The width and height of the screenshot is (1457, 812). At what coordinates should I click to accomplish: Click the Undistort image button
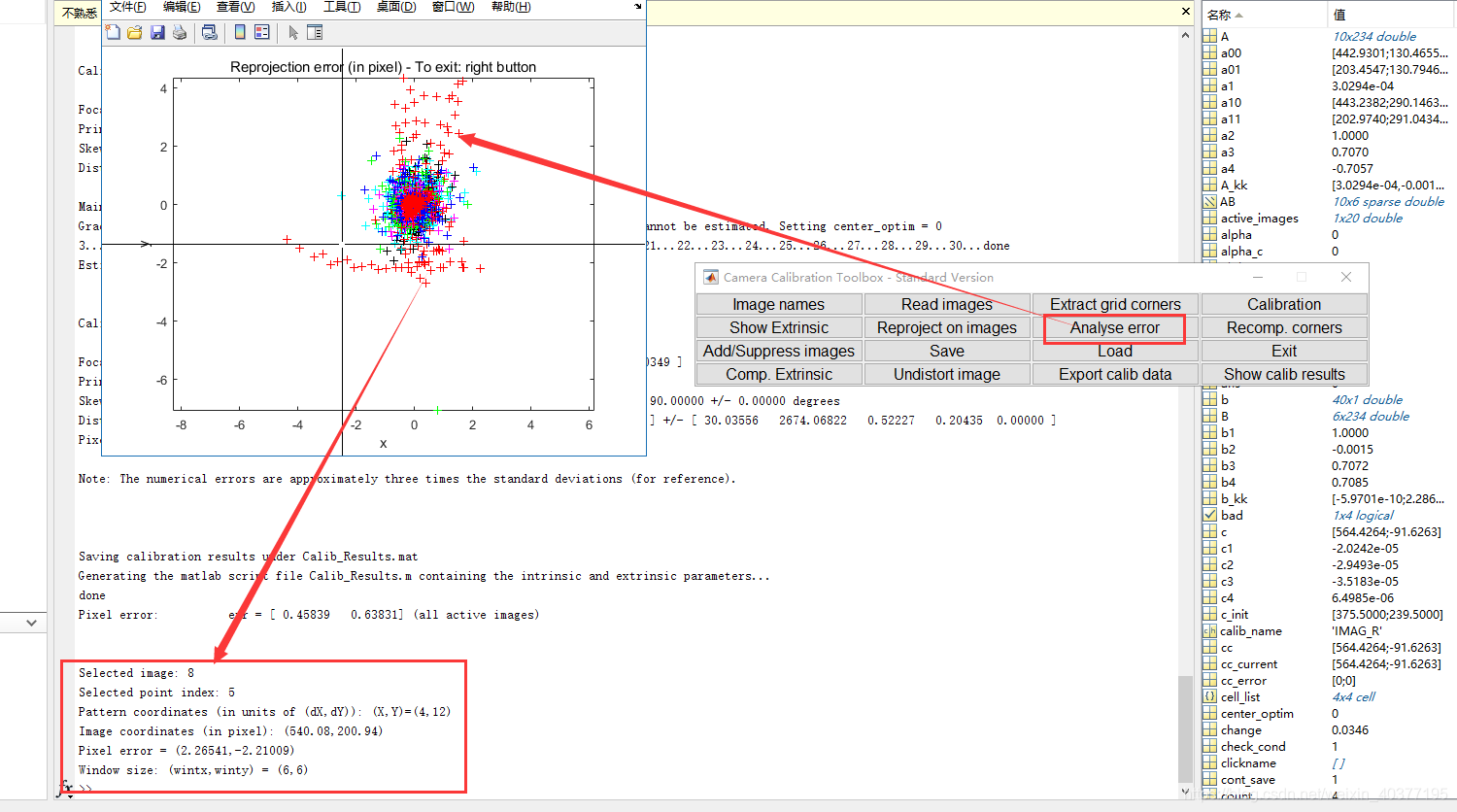point(947,374)
